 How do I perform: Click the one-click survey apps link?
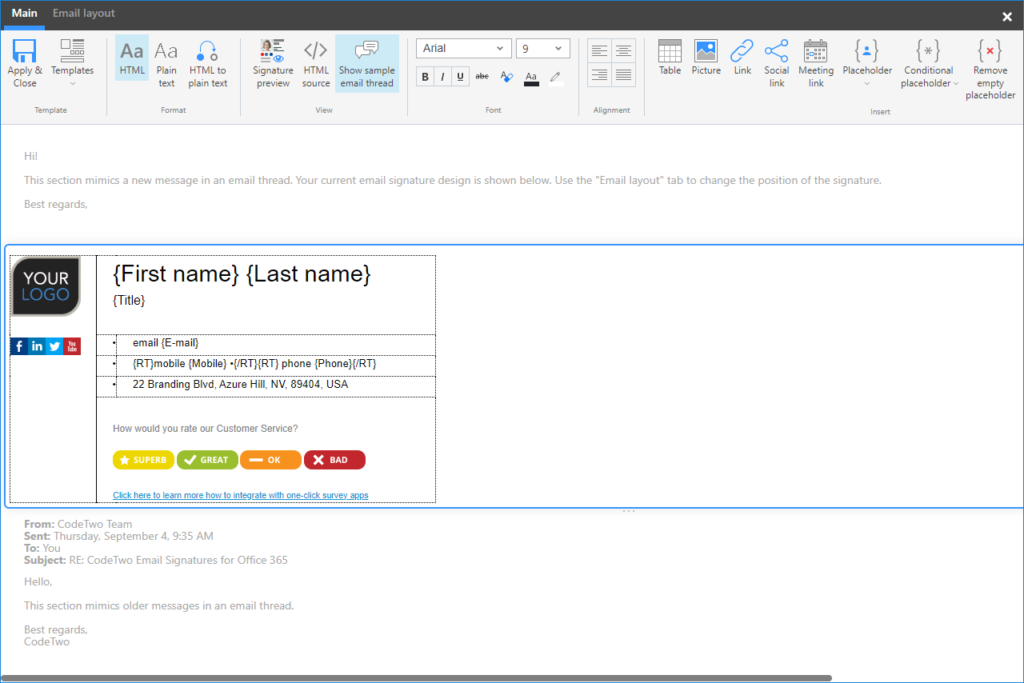240,495
